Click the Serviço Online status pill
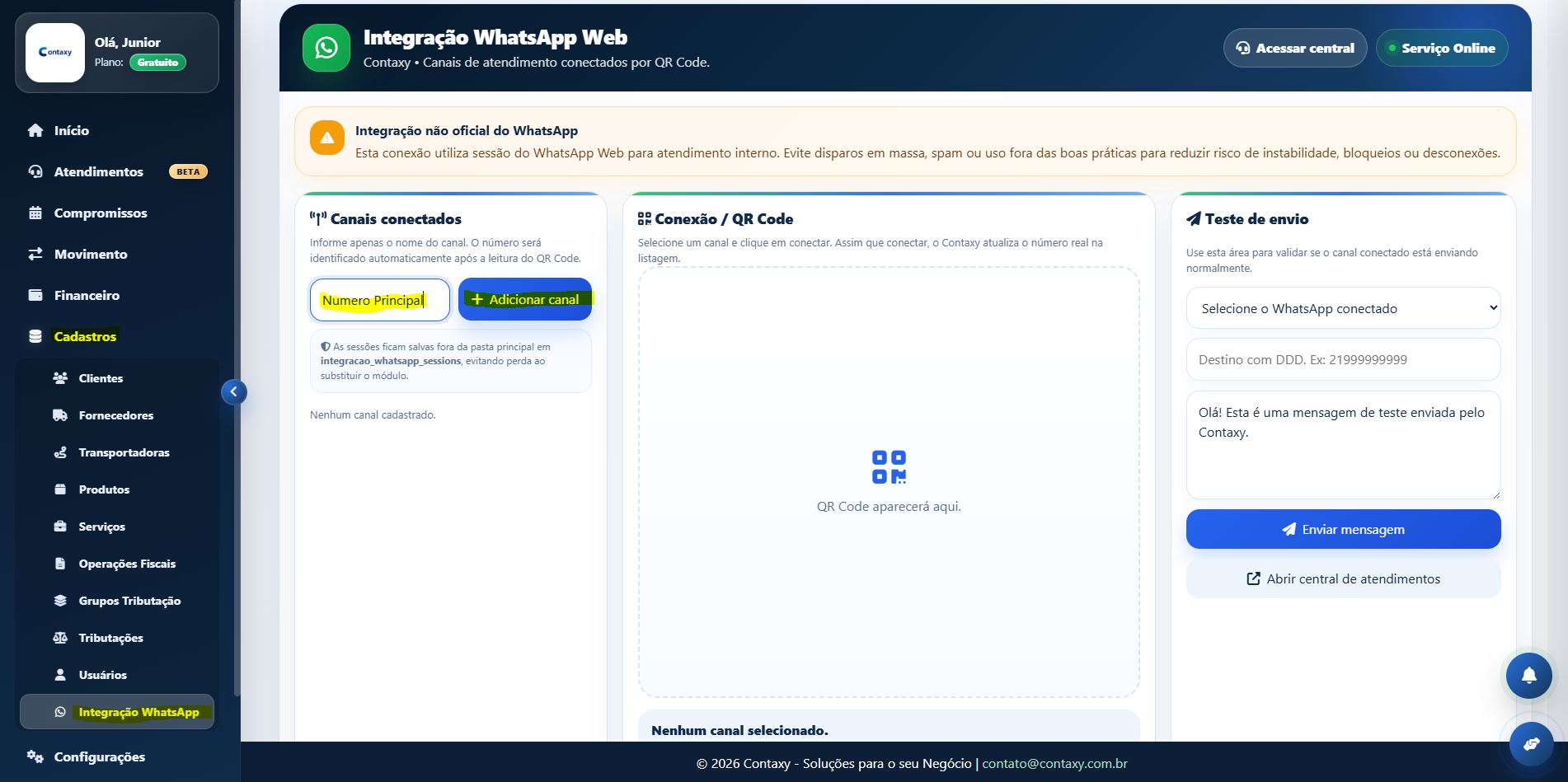This screenshot has height=782, width=1568. 1442,48
